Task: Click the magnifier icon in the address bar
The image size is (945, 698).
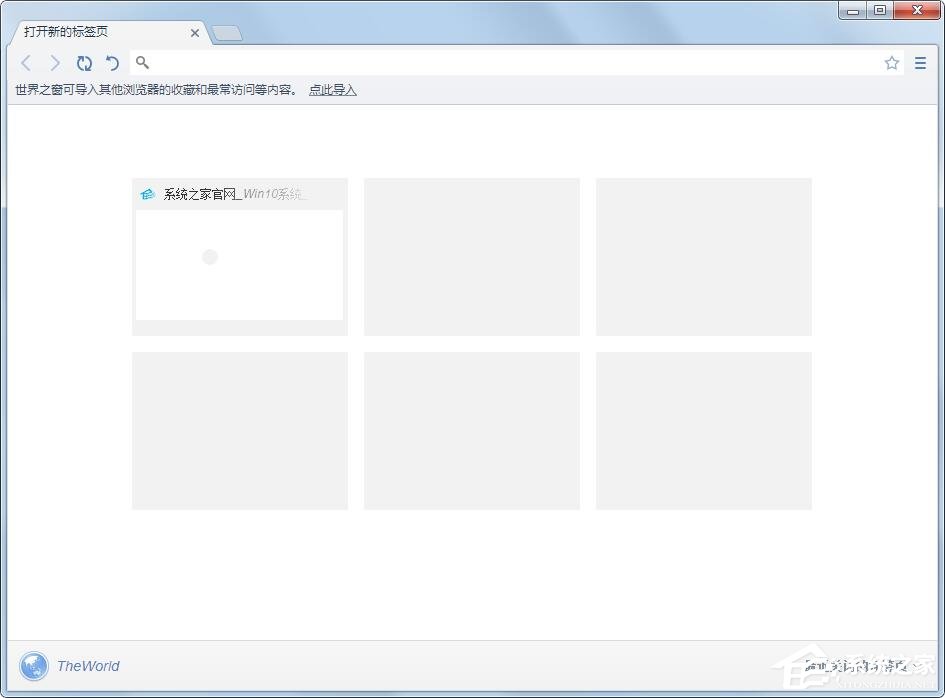Action: pyautogui.click(x=143, y=63)
